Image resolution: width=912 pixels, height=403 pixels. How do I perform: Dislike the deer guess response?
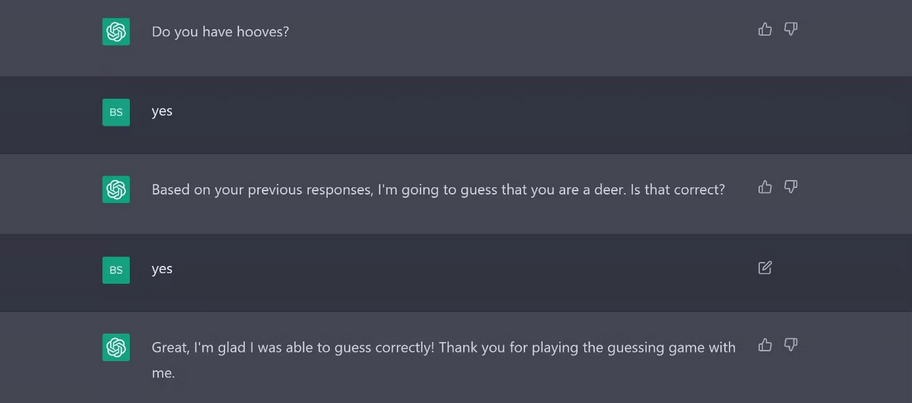coord(791,187)
